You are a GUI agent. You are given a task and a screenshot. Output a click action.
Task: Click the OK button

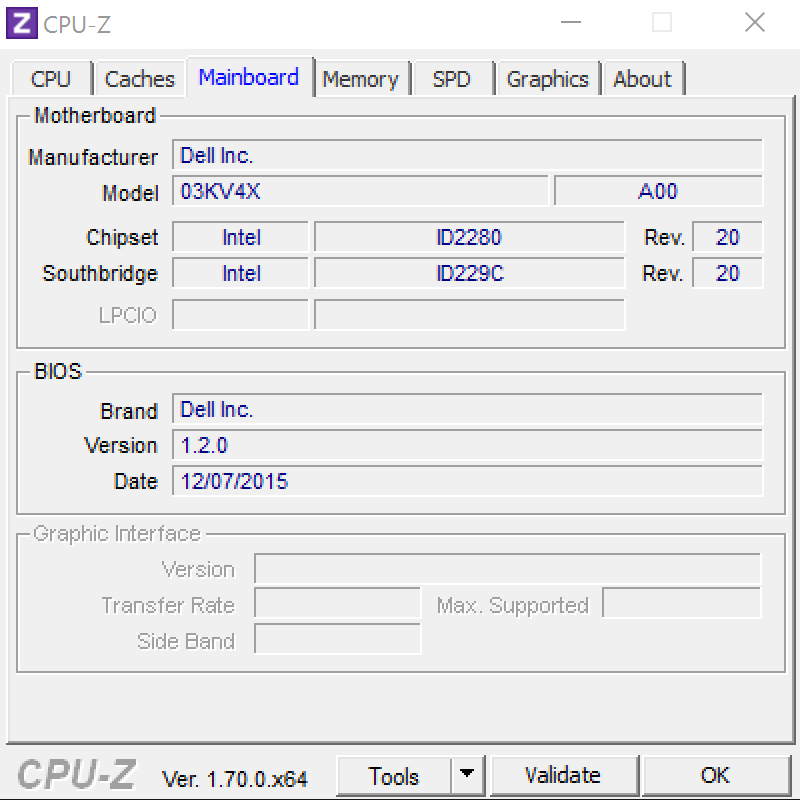click(715, 776)
